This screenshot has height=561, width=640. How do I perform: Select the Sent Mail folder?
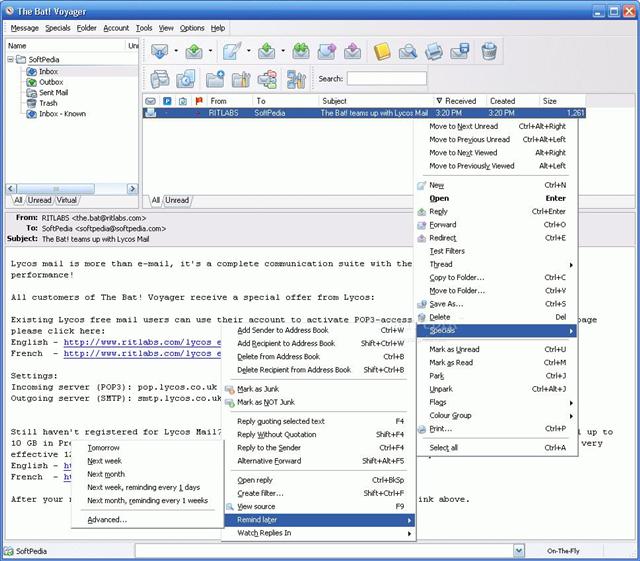53,93
